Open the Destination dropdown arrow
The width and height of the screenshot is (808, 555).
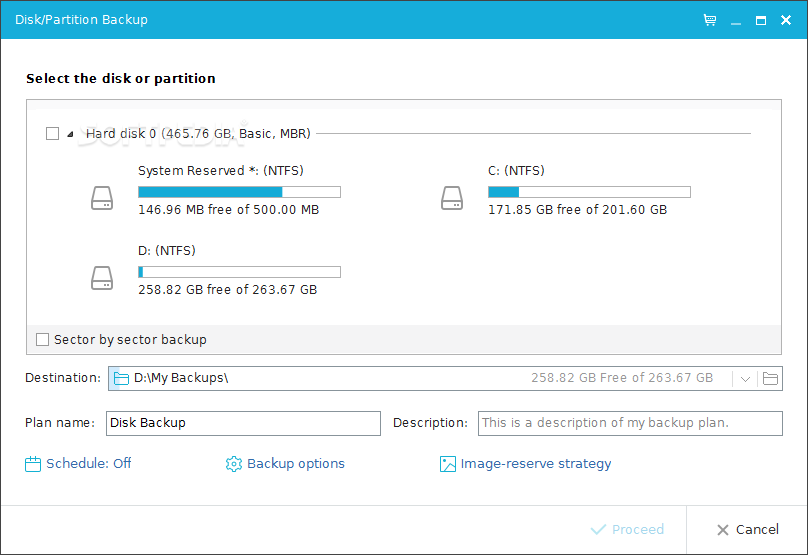pos(745,379)
